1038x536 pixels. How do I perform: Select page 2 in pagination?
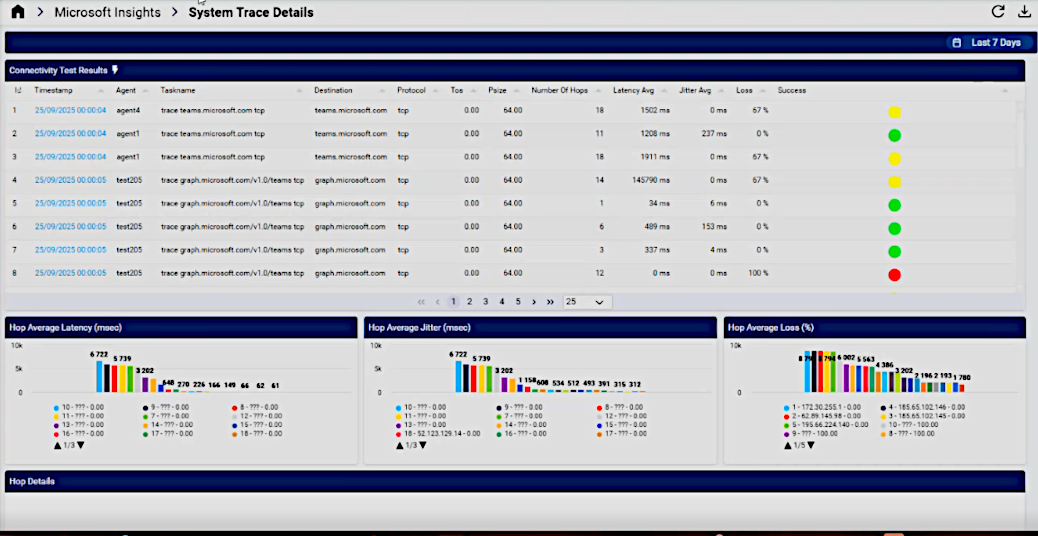pyautogui.click(x=469, y=302)
